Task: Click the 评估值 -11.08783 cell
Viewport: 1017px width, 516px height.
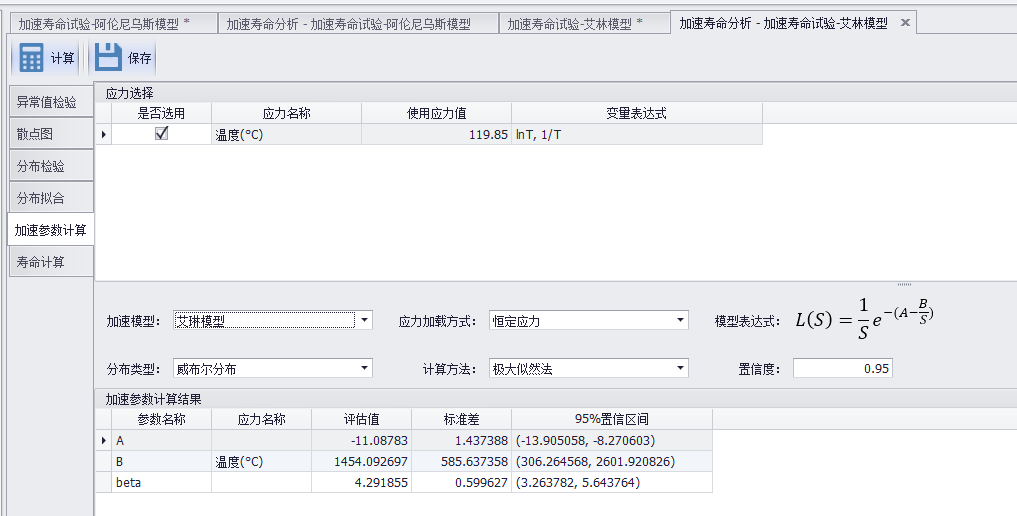Action: (x=361, y=440)
